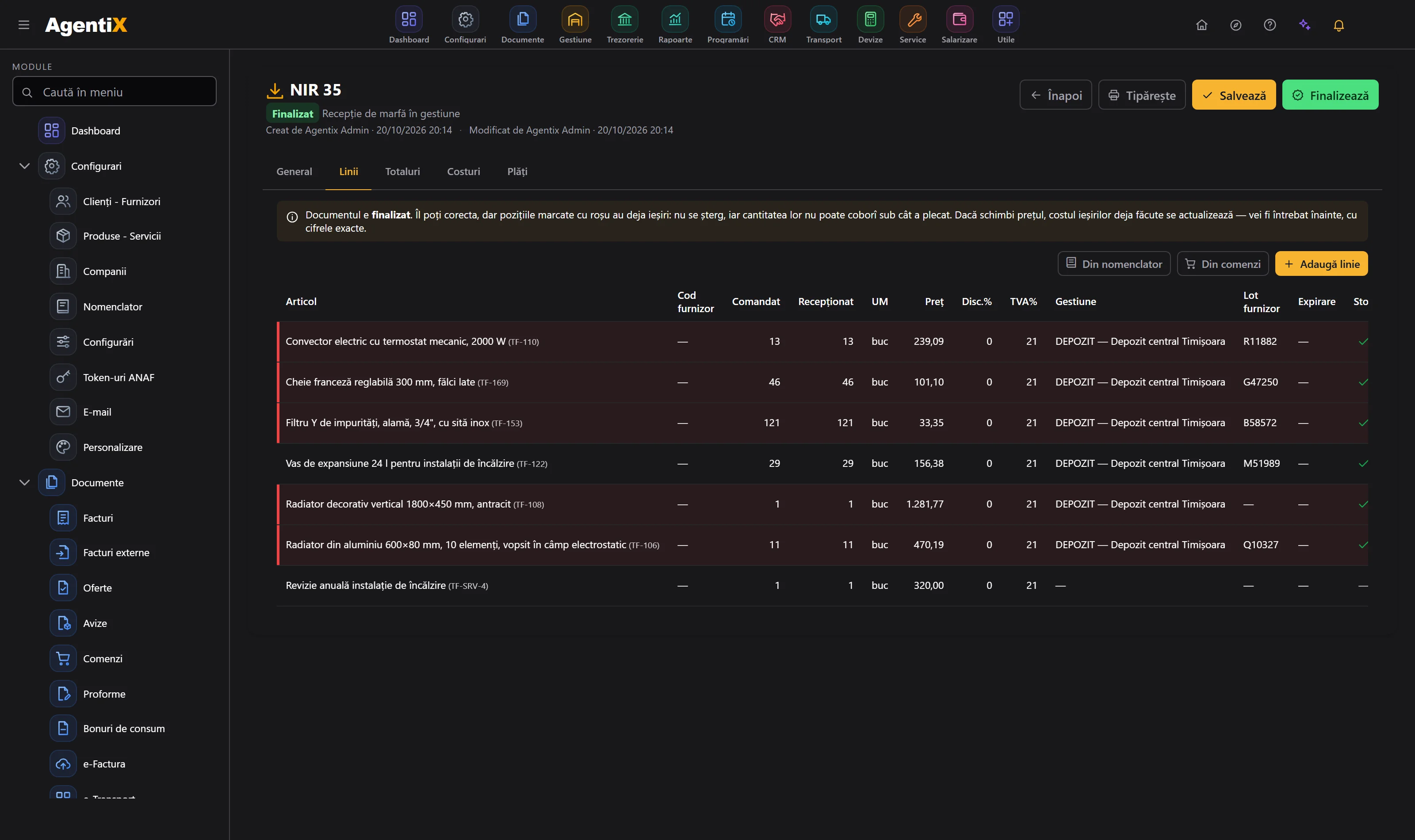Switch to the General tab
The height and width of the screenshot is (840, 1415).
point(294,172)
